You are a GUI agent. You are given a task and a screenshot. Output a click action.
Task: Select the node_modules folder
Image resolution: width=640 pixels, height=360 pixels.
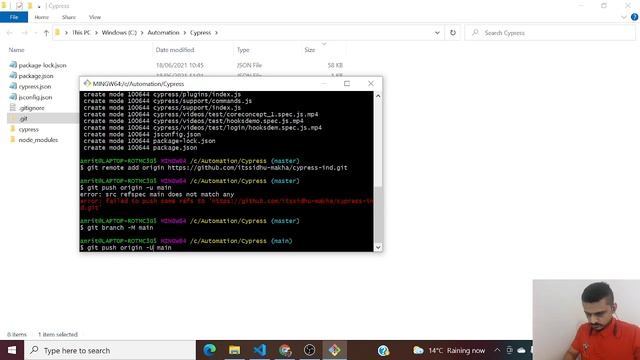(x=38, y=140)
